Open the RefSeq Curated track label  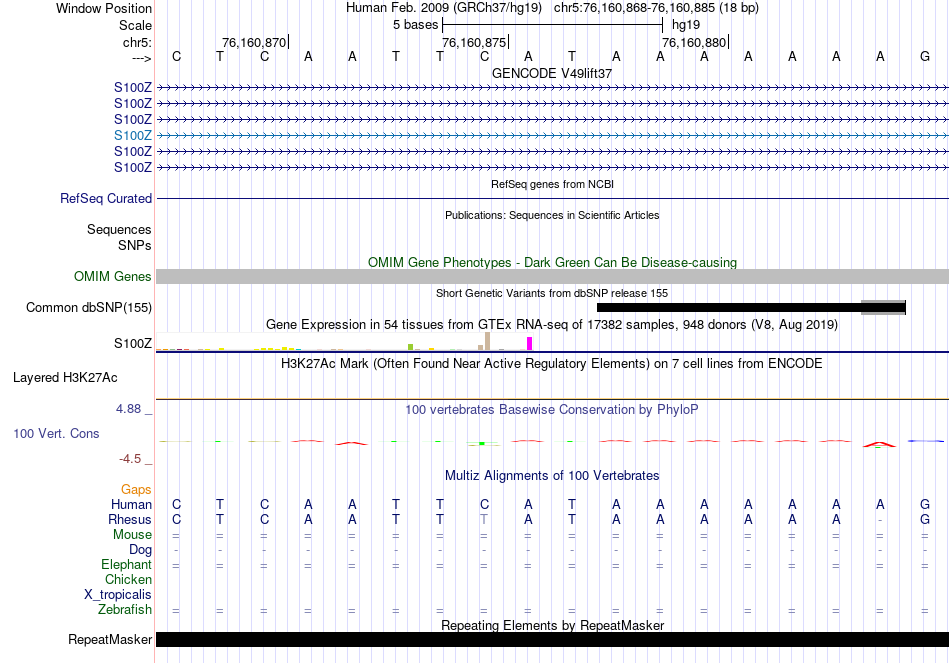pyautogui.click(x=106, y=199)
